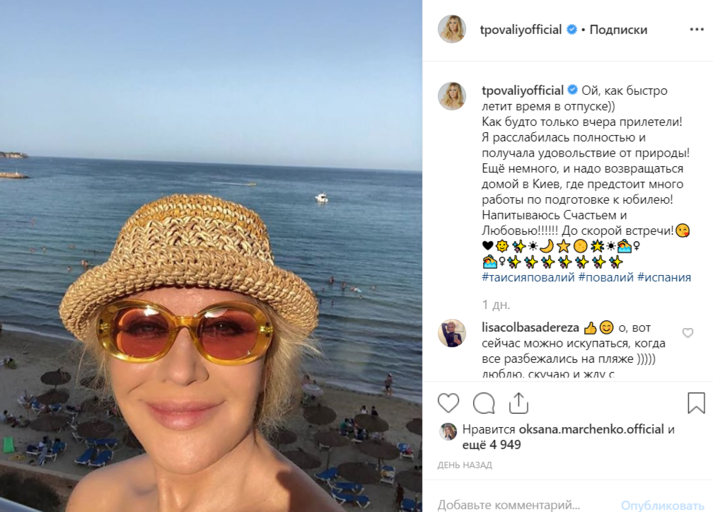Image resolution: width=713 pixels, height=512 pixels.
Task: Open the #испания hashtag
Action: [x=666, y=276]
